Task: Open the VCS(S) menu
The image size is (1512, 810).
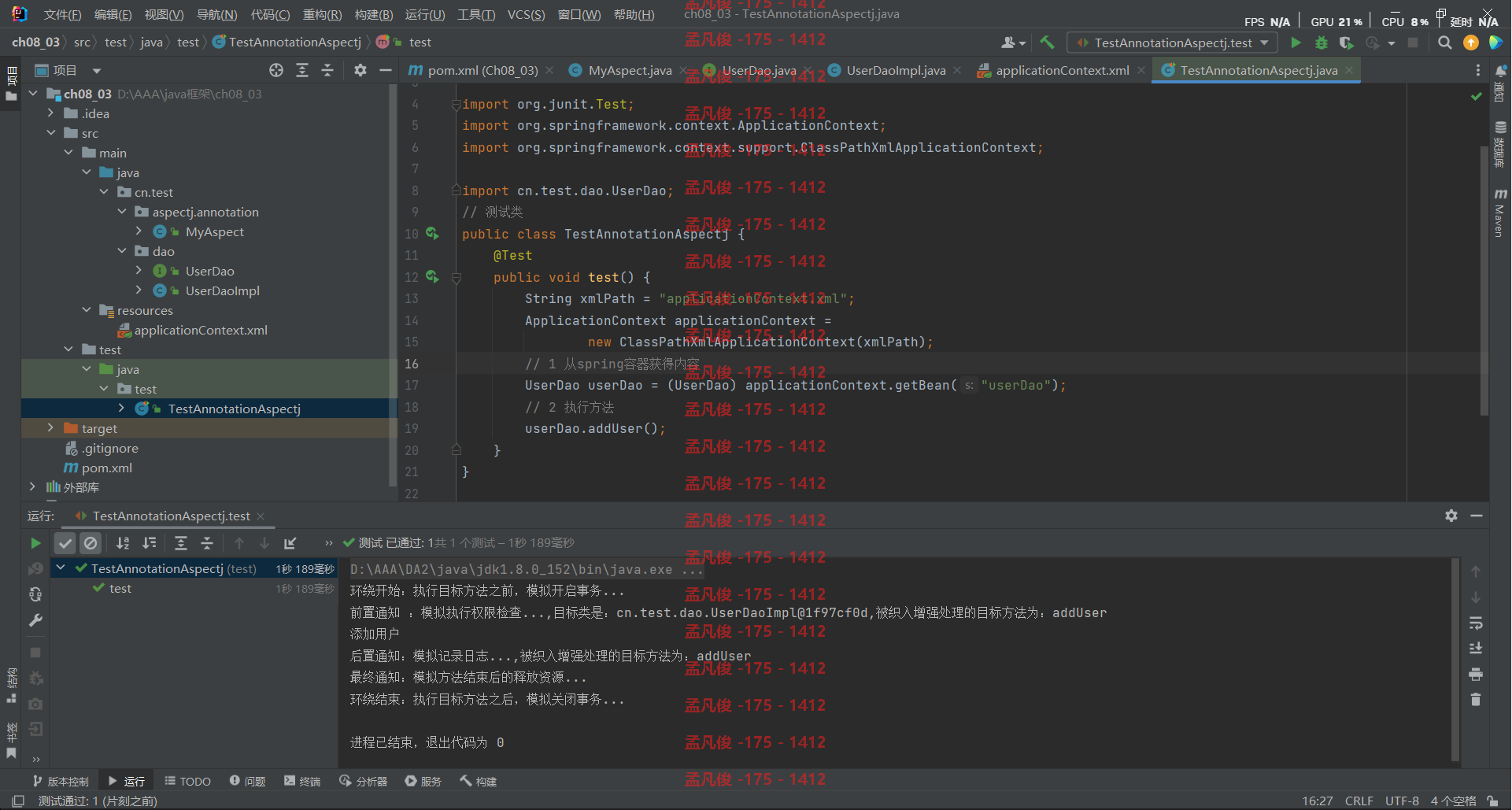Action: coord(526,15)
